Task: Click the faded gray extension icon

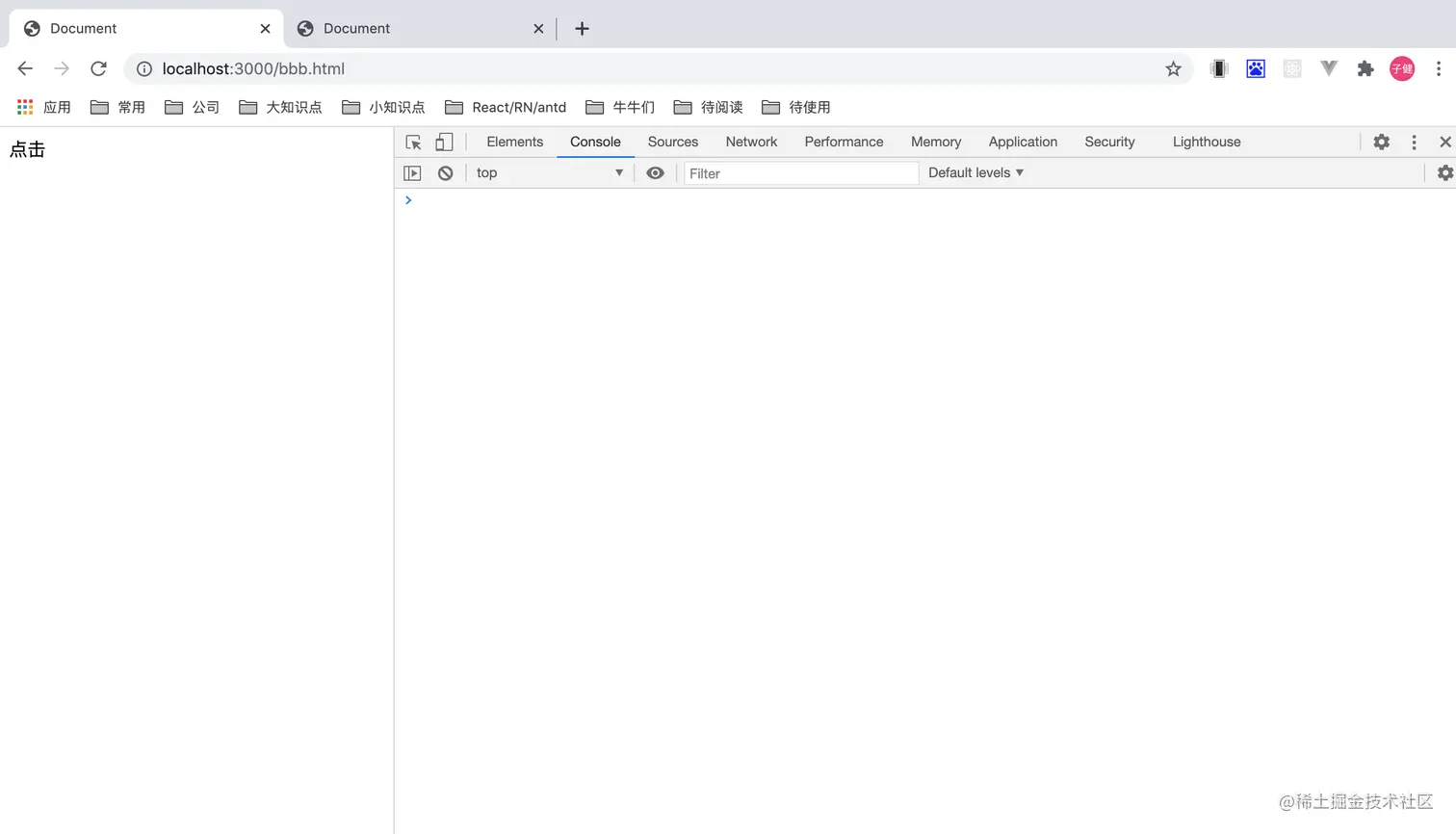Action: point(1292,68)
